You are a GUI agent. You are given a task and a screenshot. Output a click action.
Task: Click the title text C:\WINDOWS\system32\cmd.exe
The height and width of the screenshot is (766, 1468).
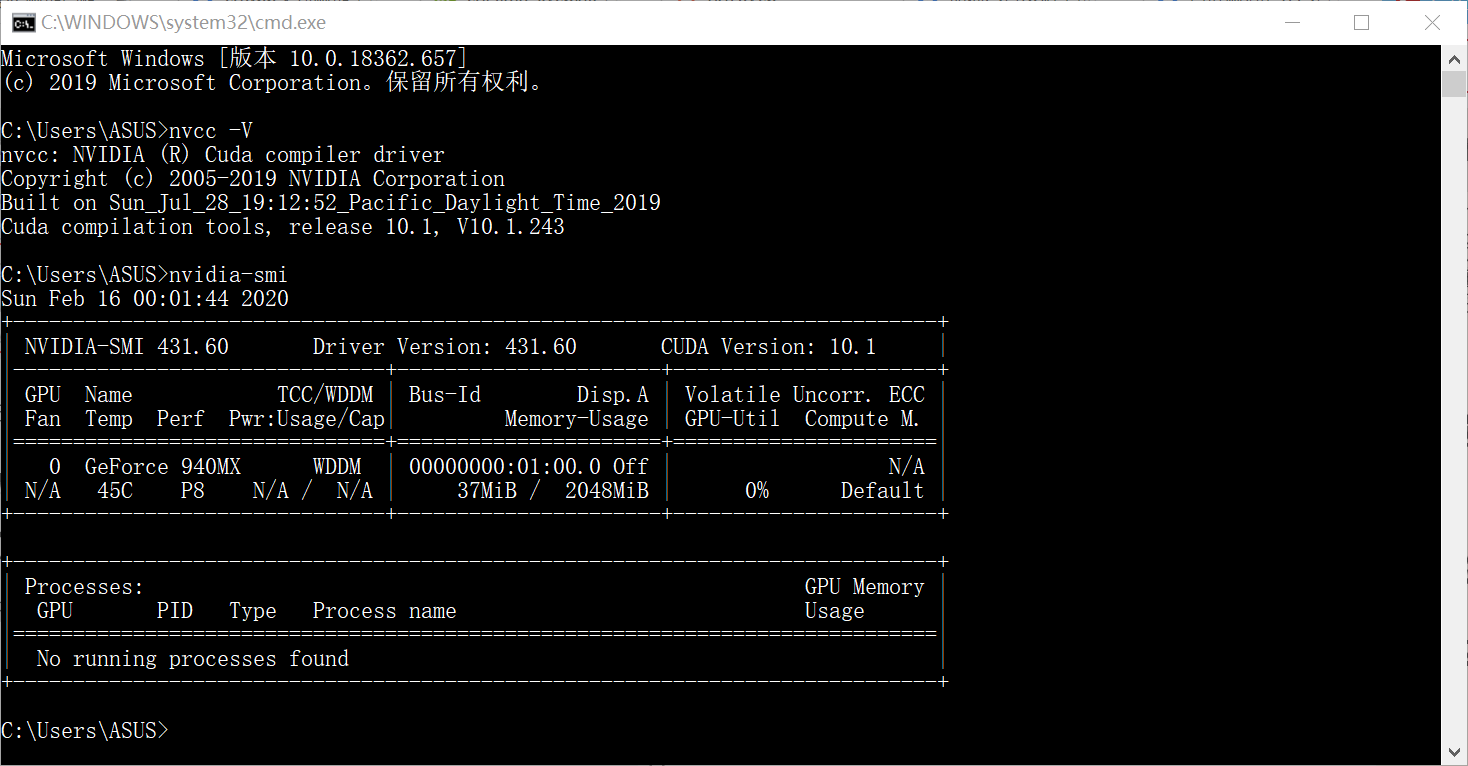183,22
